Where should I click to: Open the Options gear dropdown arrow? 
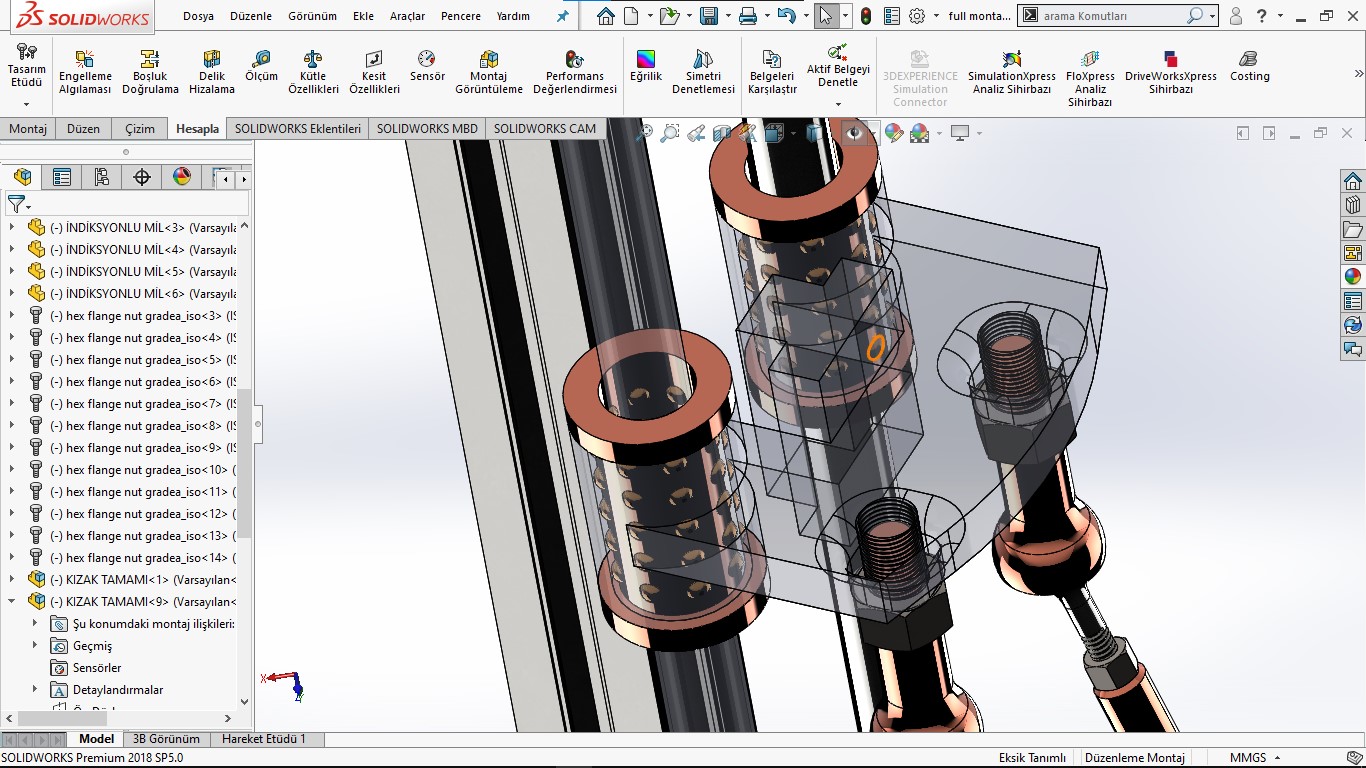pos(934,16)
